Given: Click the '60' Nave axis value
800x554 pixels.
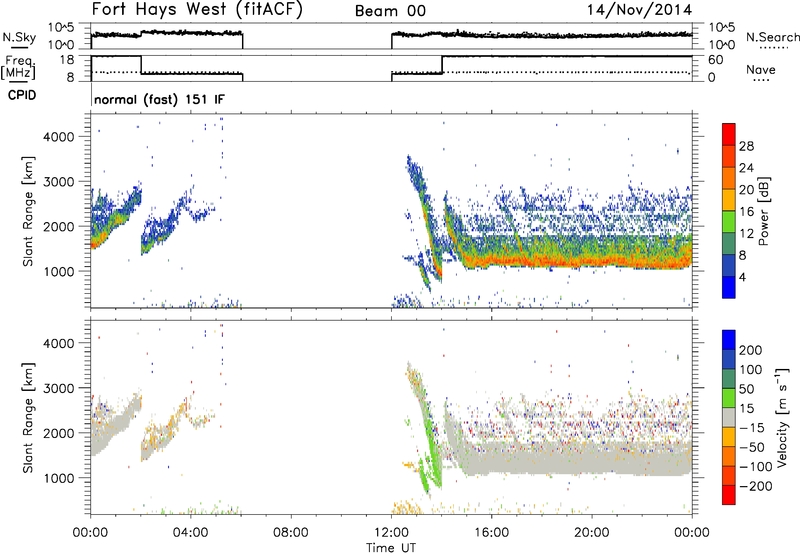Looking at the screenshot, I should 715,60.
